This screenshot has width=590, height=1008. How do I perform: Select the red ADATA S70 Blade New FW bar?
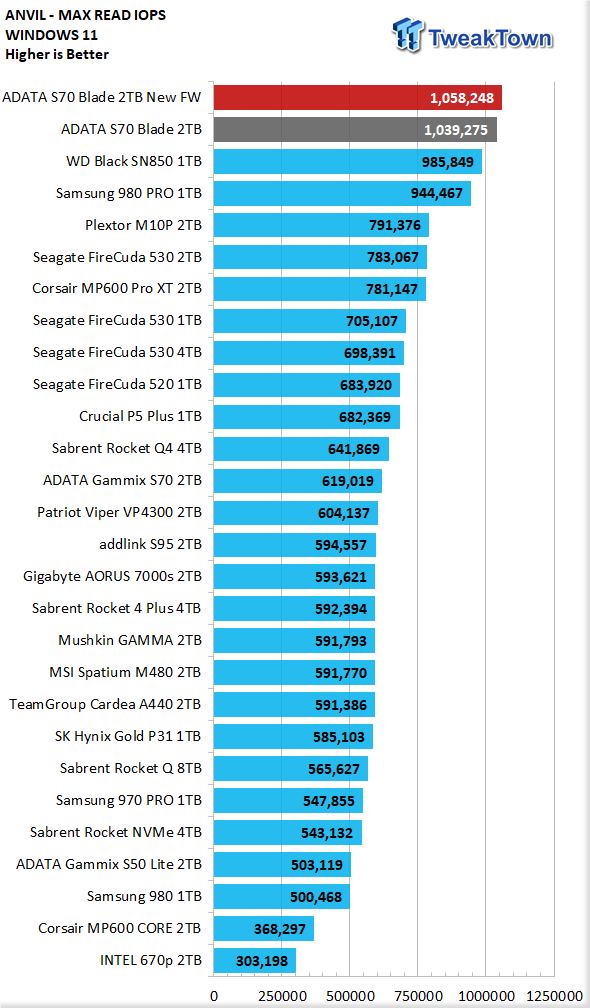(x=357, y=98)
